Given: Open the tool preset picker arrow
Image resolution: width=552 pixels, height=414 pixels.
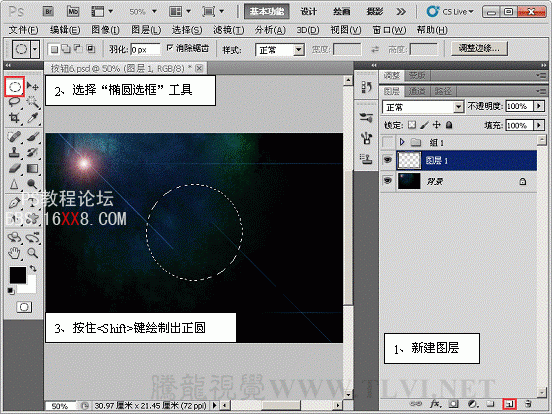Looking at the screenshot, I should point(35,49).
